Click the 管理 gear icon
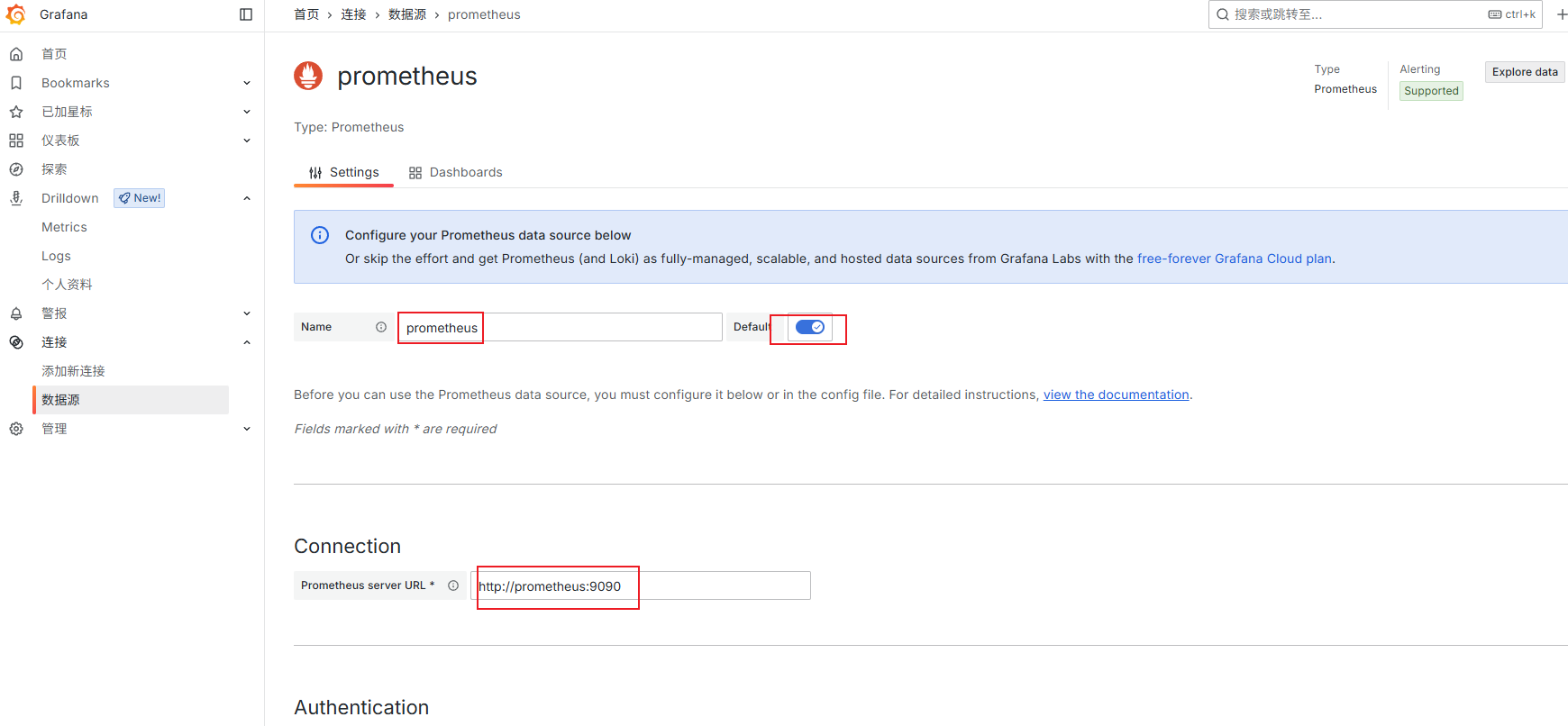 tap(16, 429)
